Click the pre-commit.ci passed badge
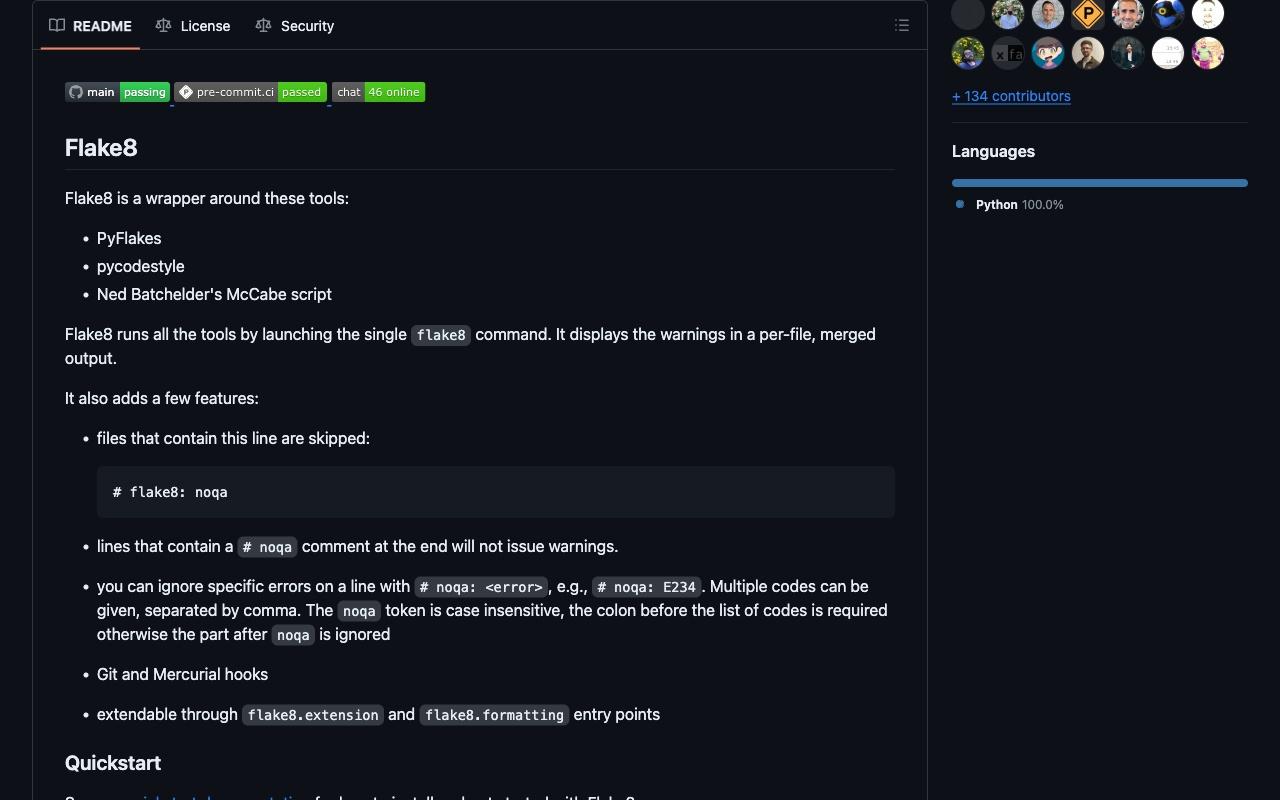The width and height of the screenshot is (1280, 800). pos(250,92)
